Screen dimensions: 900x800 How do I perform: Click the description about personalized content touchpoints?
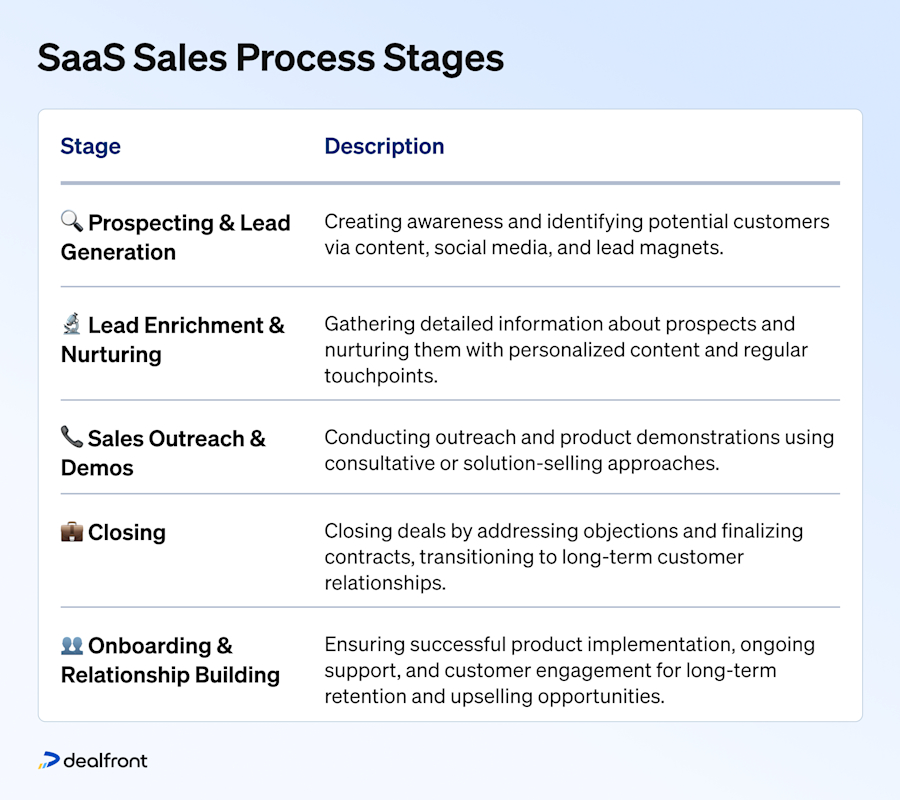coord(566,349)
